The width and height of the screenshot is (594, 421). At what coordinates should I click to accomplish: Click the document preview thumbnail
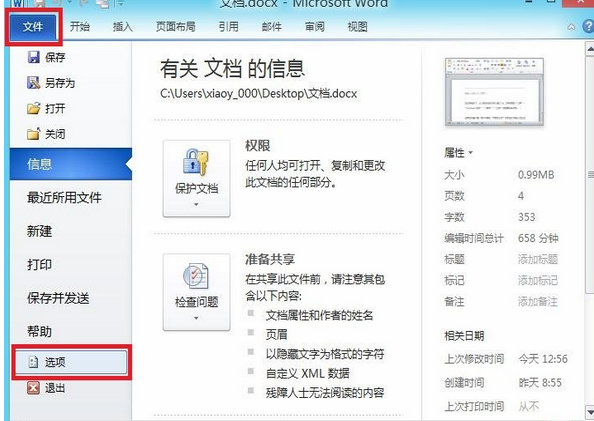tap(494, 91)
